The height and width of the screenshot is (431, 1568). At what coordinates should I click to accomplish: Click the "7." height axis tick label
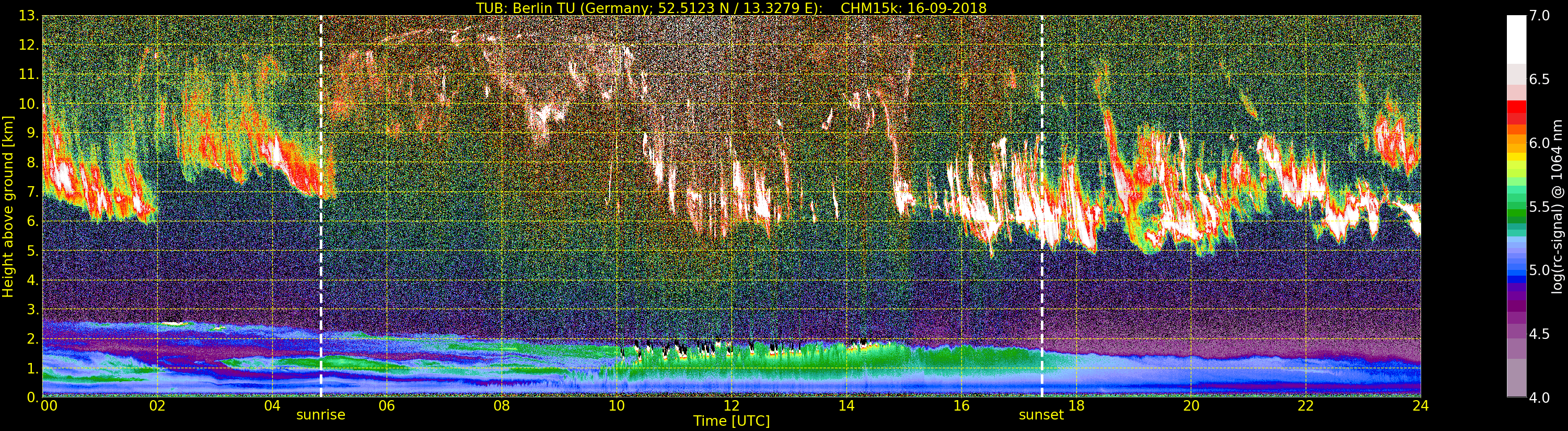(32, 192)
